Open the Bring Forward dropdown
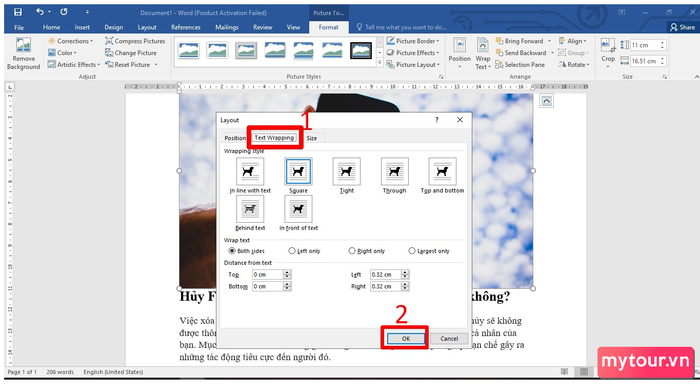 [x=550, y=41]
